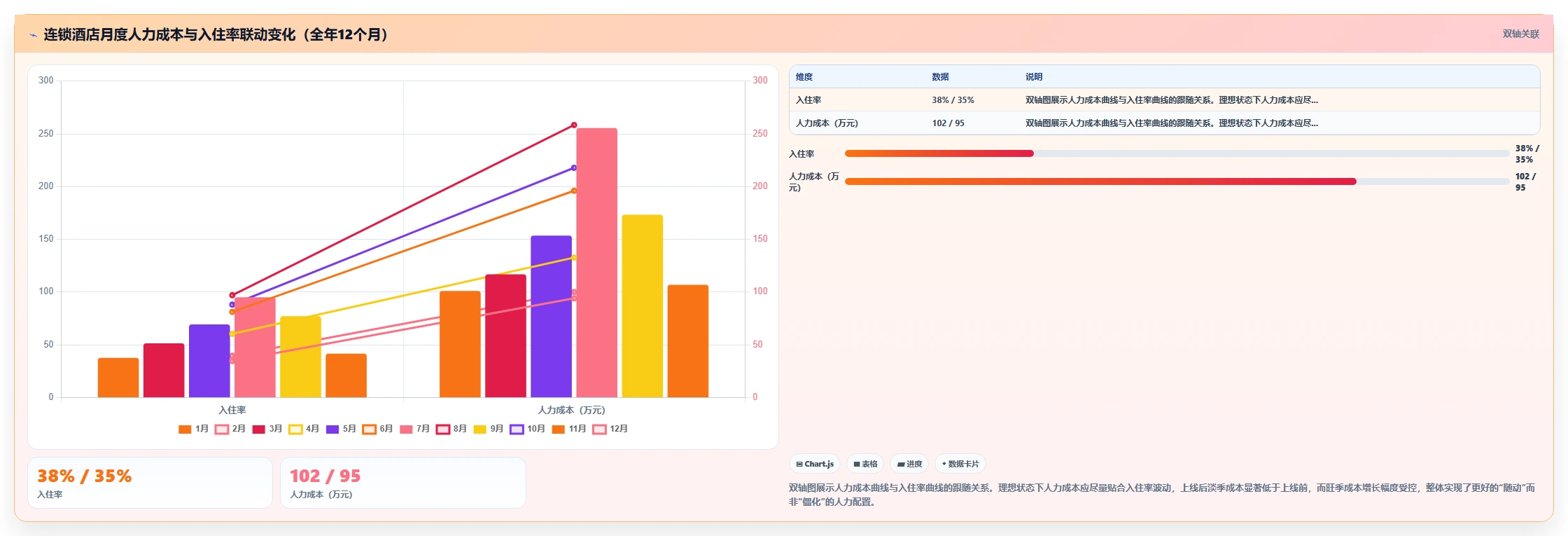Screen dimensions: 1568x536
Task: Click the 11月 legend color swatch
Action: coord(559,430)
